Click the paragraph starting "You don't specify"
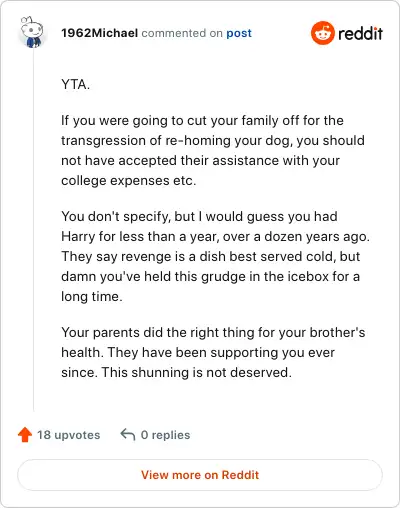Screen dimensions: 400x508 pos(215,256)
